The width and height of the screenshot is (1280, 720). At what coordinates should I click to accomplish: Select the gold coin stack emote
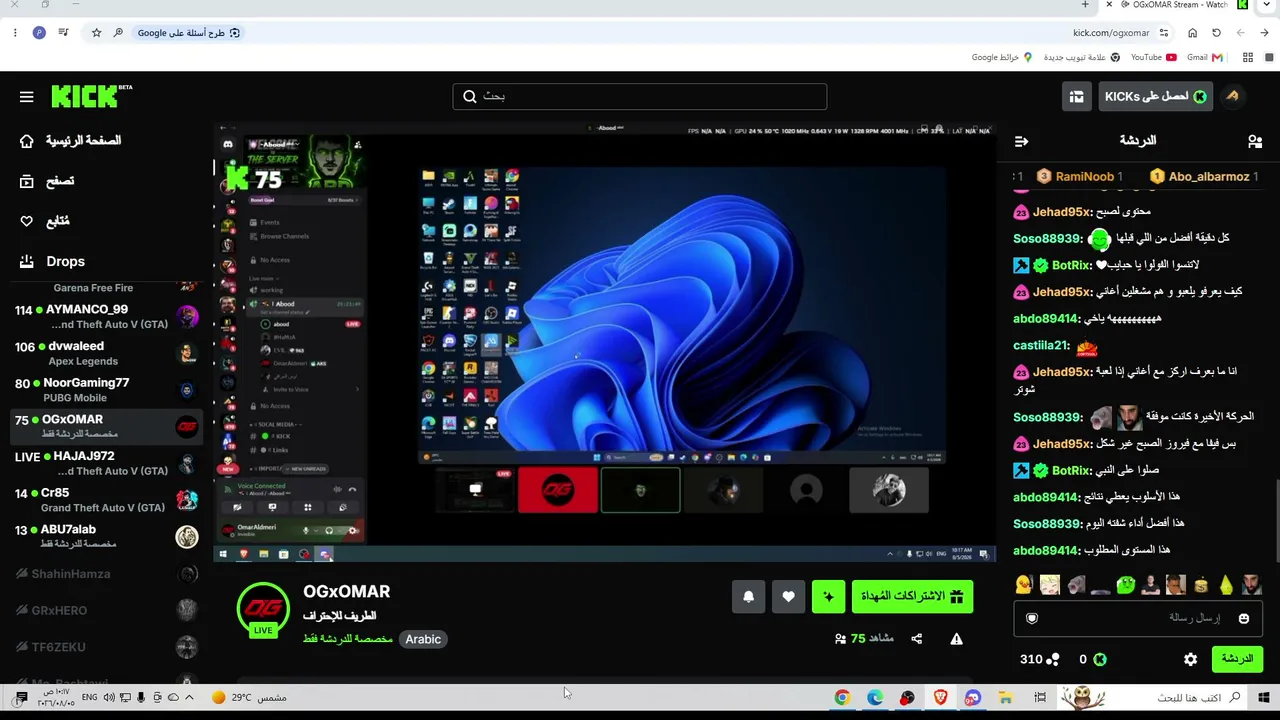(1200, 584)
